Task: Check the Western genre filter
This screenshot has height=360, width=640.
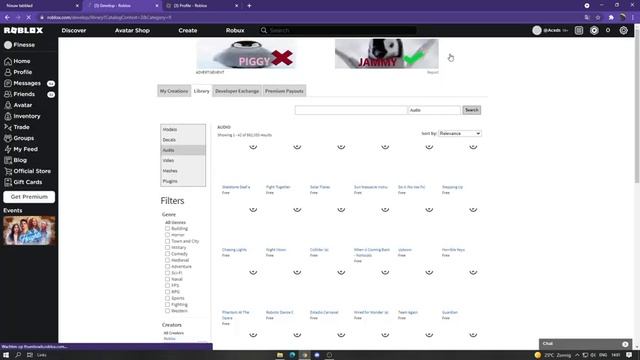Action: 167,311
